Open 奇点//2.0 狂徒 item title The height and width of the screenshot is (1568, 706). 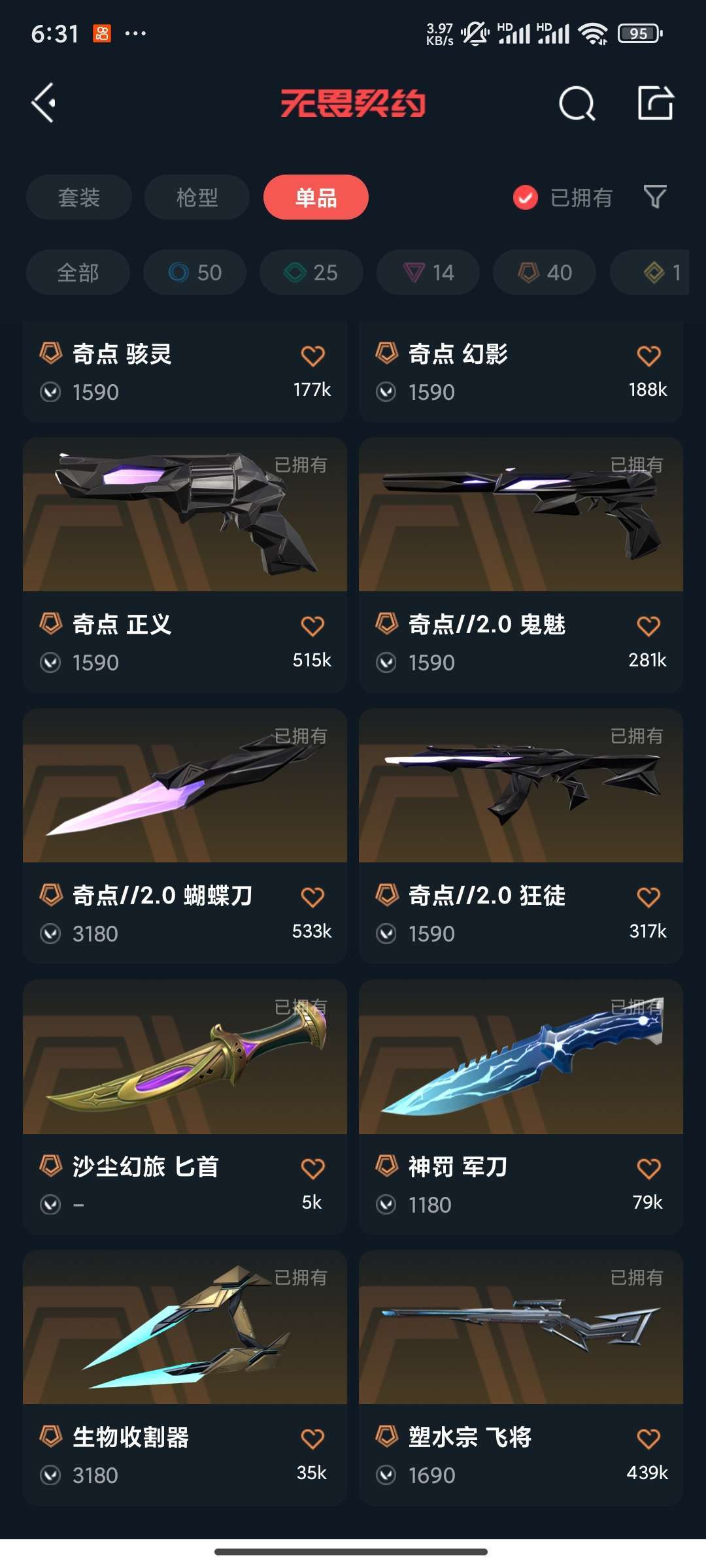coord(487,896)
